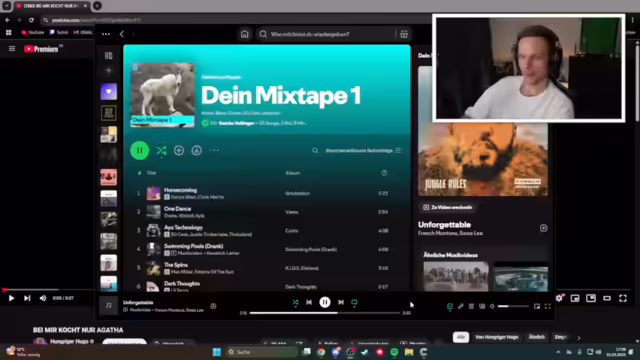Mute the YouTube player
This screenshot has height=360, width=640.
coord(43,298)
